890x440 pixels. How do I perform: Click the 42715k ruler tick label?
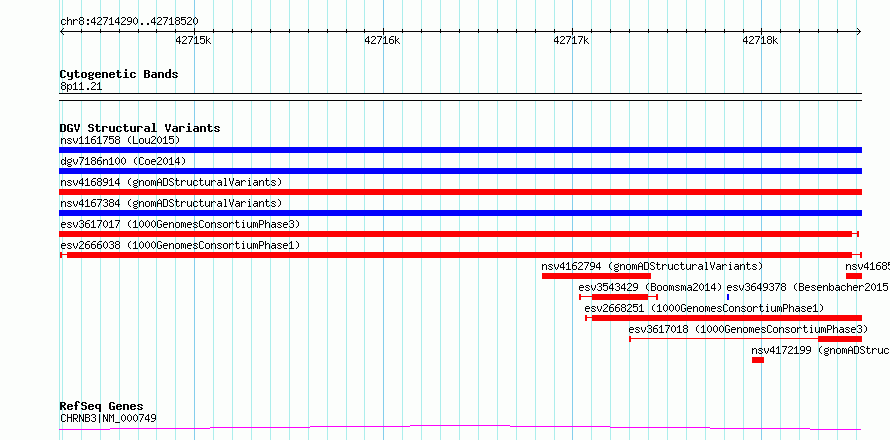(x=194, y=40)
